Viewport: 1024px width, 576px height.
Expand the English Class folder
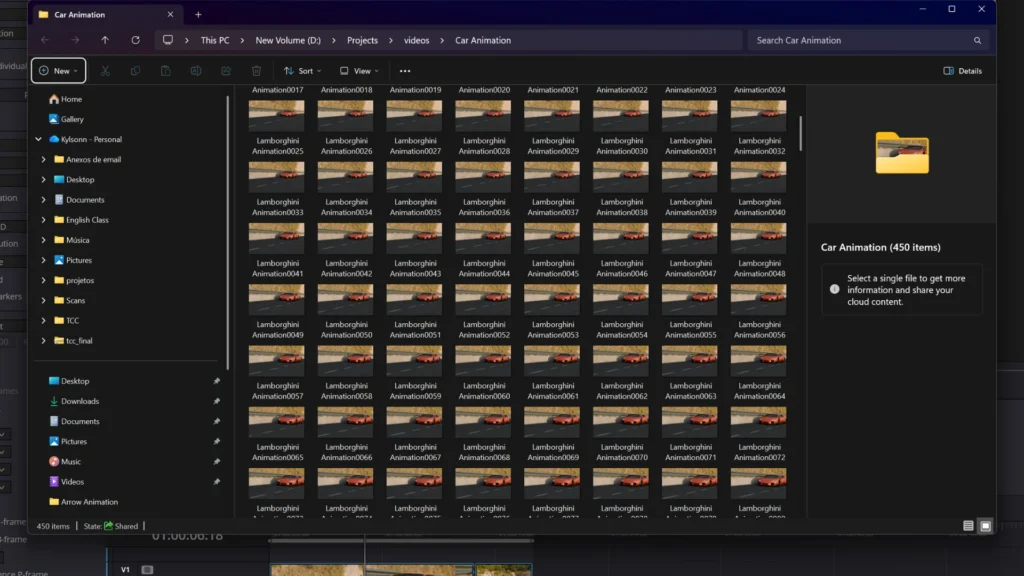pyautogui.click(x=44, y=220)
